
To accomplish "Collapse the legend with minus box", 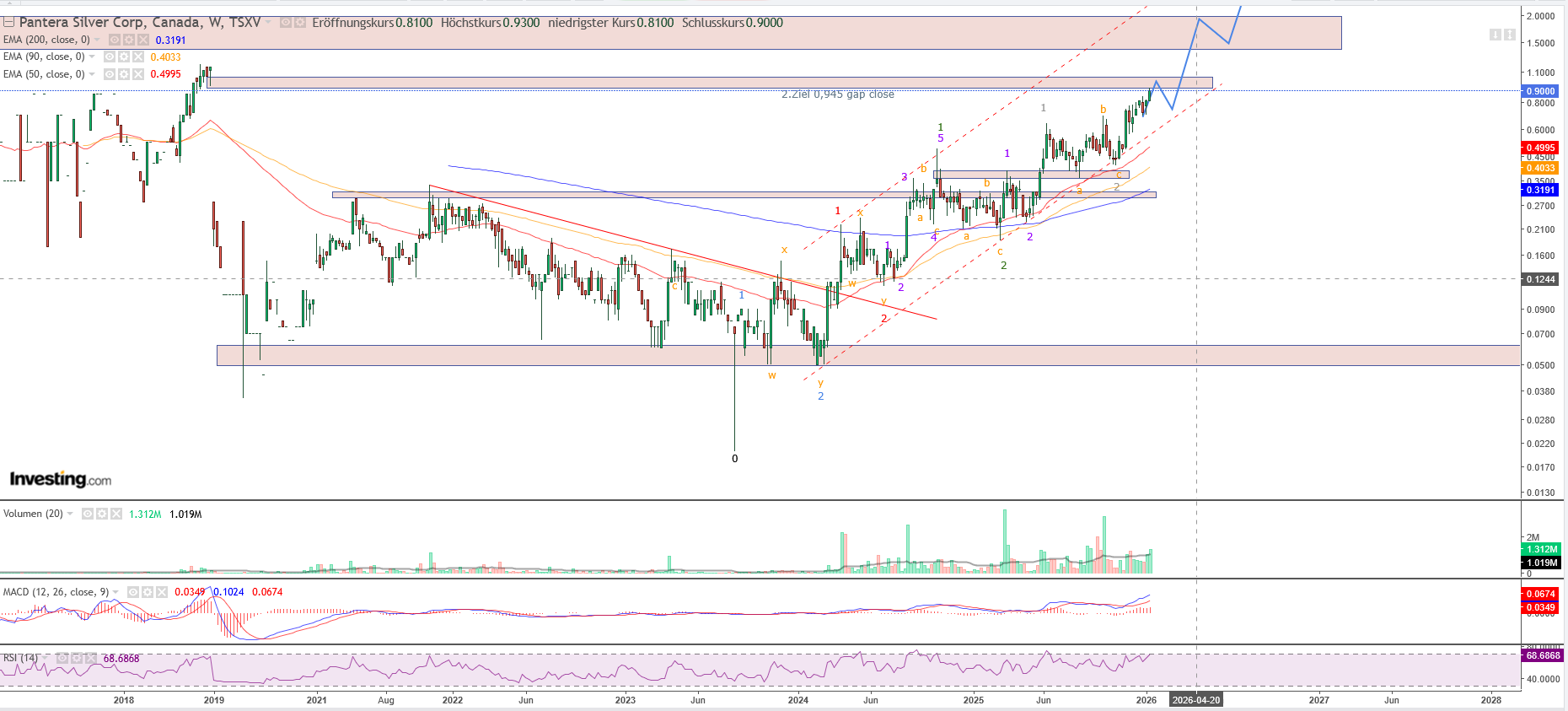I will click(8, 23).
